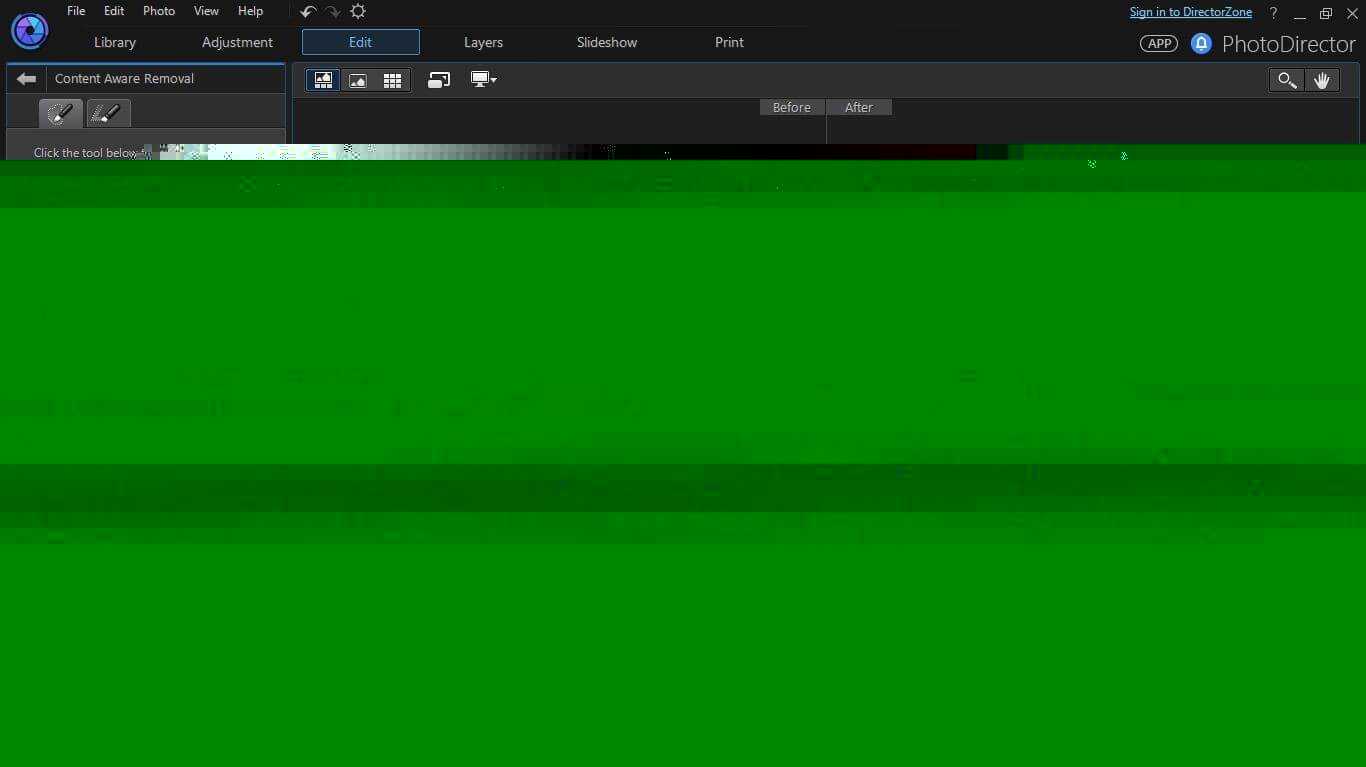Open the Photo menu
Viewport: 1366px width, 767px height.
pyautogui.click(x=158, y=11)
